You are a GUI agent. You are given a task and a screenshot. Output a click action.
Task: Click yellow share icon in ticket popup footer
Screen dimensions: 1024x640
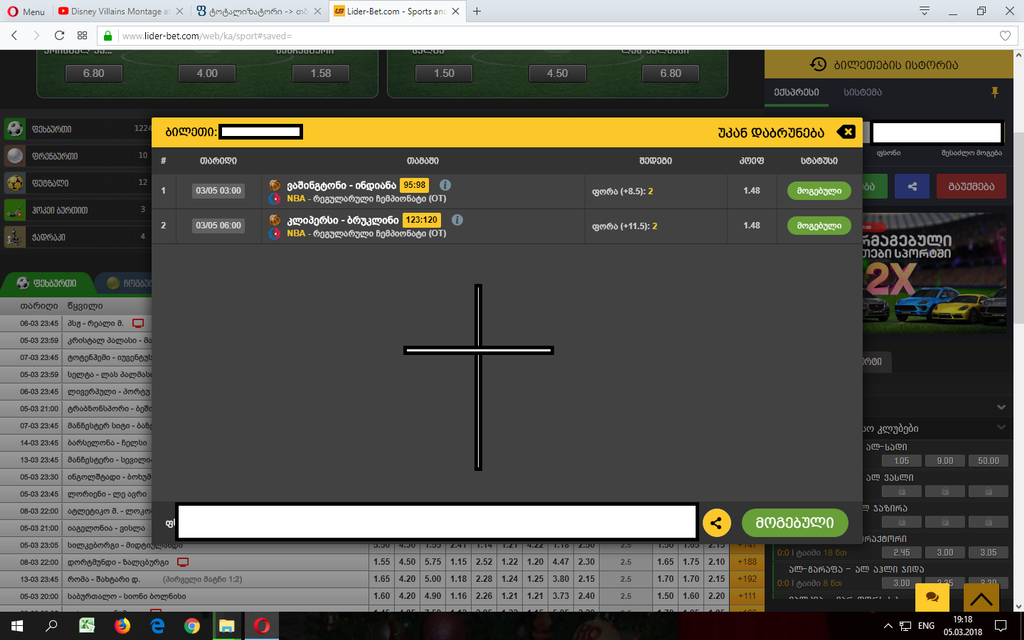click(716, 522)
